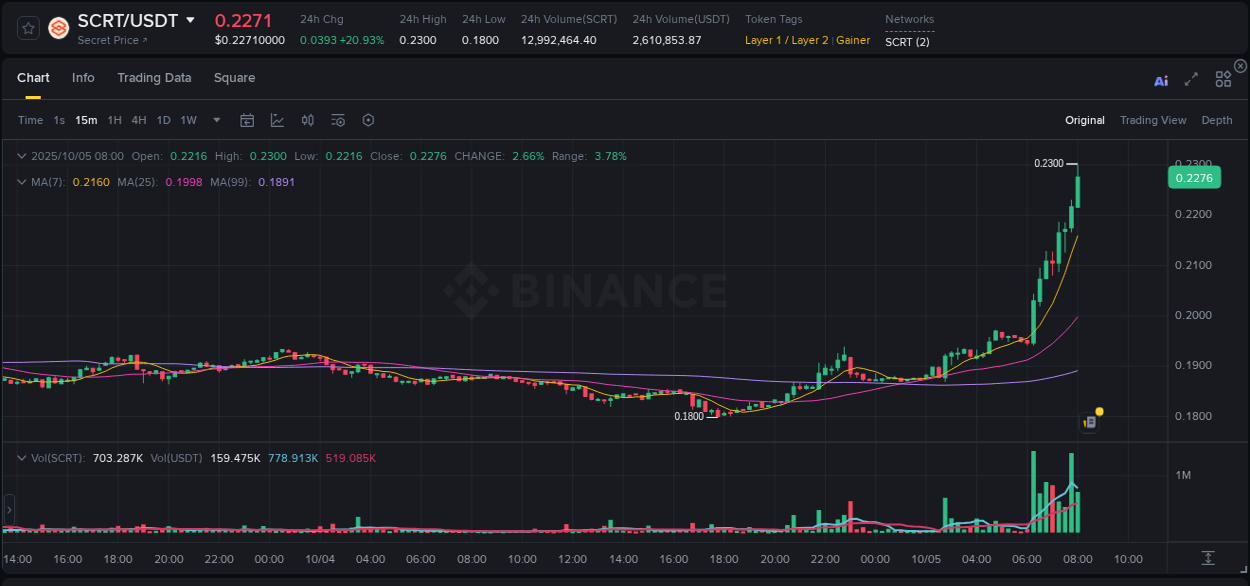Image resolution: width=1250 pixels, height=586 pixels.
Task: Enter fullscreen using diagonal arrows icon
Action: [x=1191, y=79]
